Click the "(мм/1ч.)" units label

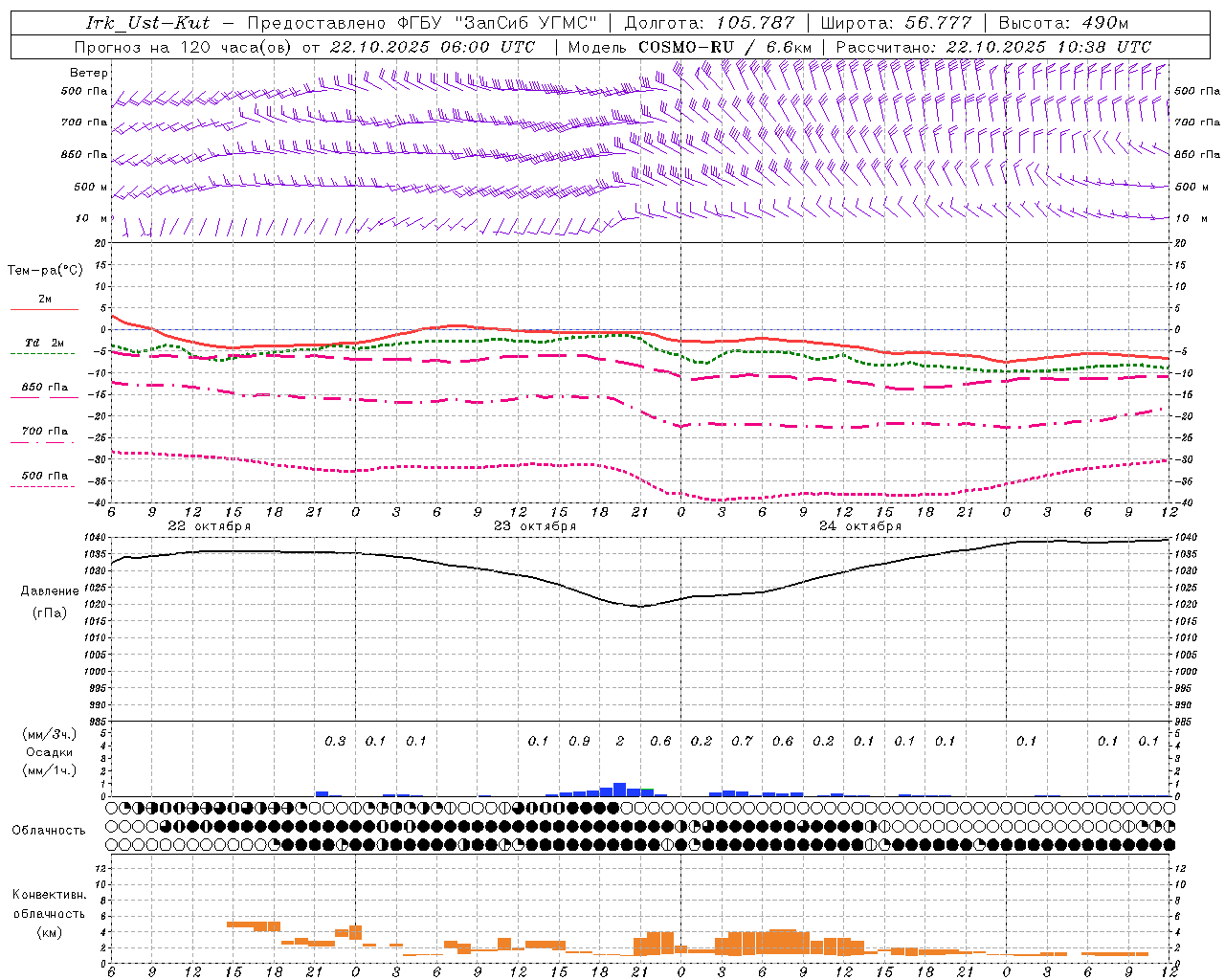click(x=50, y=770)
